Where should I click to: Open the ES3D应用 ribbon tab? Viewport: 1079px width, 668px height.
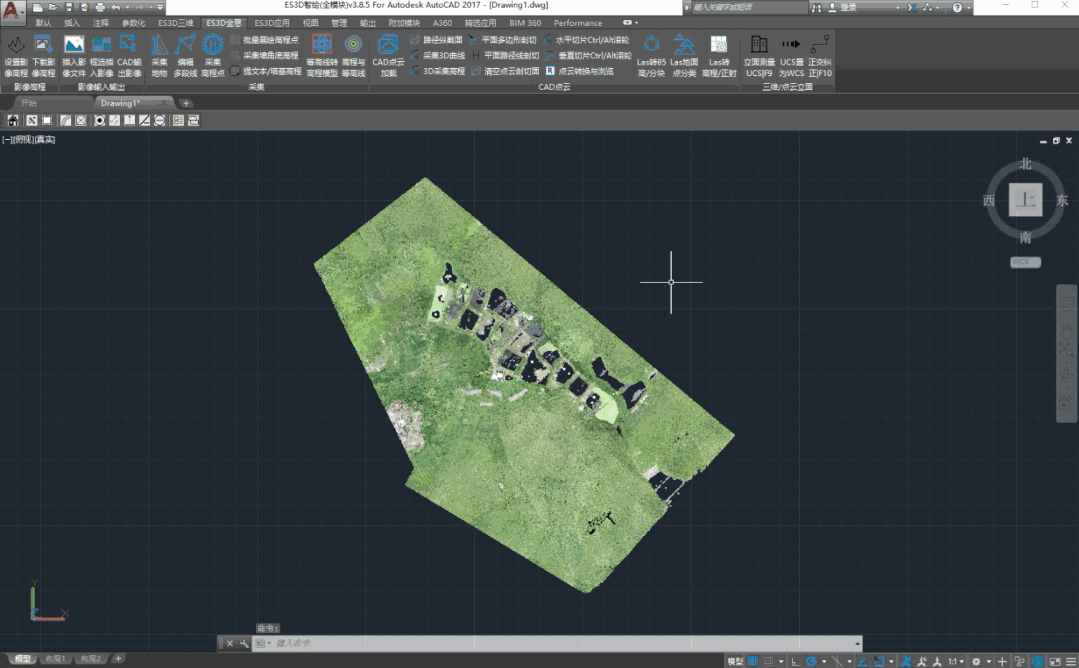tap(272, 23)
